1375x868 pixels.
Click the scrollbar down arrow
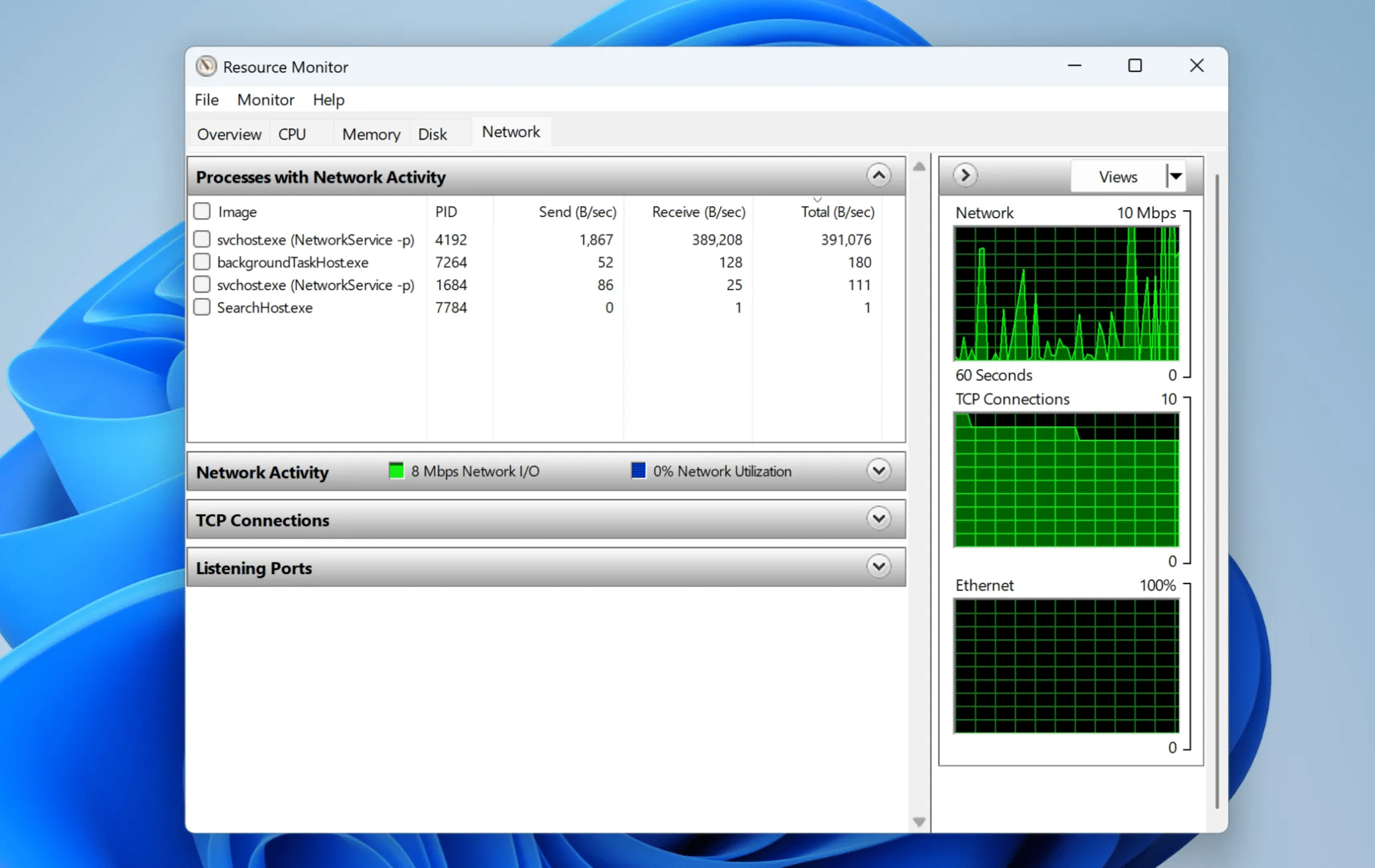click(918, 820)
